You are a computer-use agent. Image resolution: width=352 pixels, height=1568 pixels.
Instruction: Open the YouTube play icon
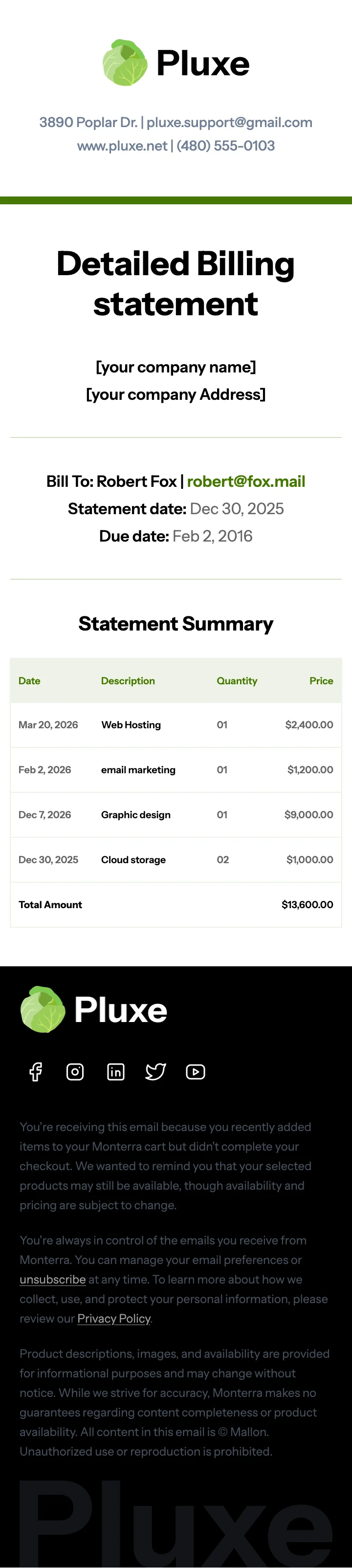[196, 1071]
